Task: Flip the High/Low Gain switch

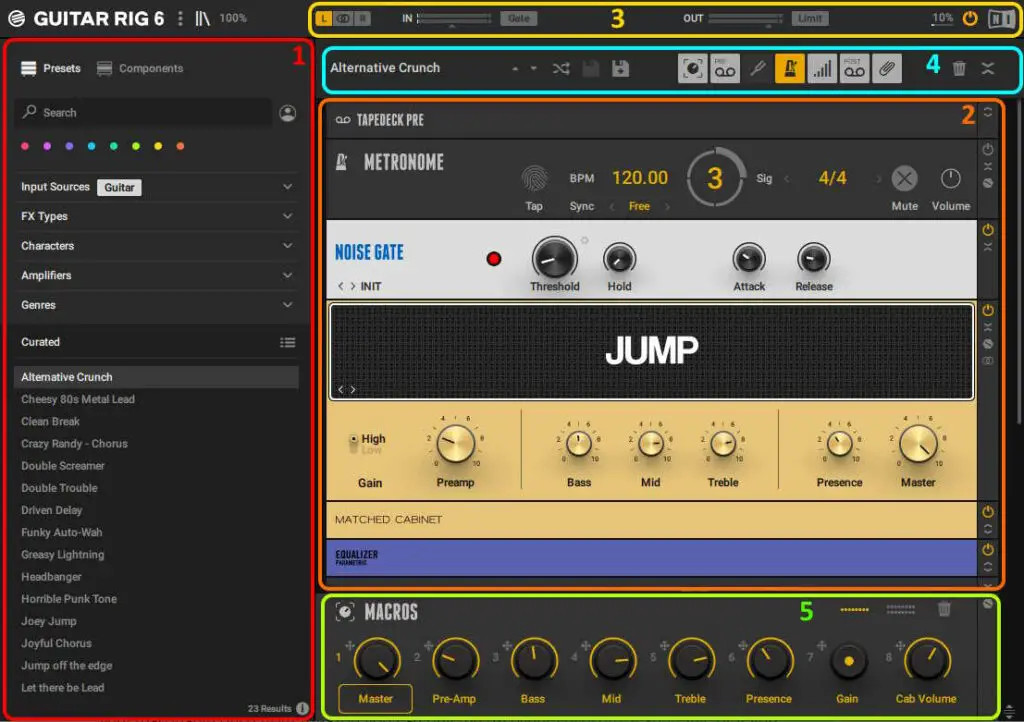Action: coord(355,444)
